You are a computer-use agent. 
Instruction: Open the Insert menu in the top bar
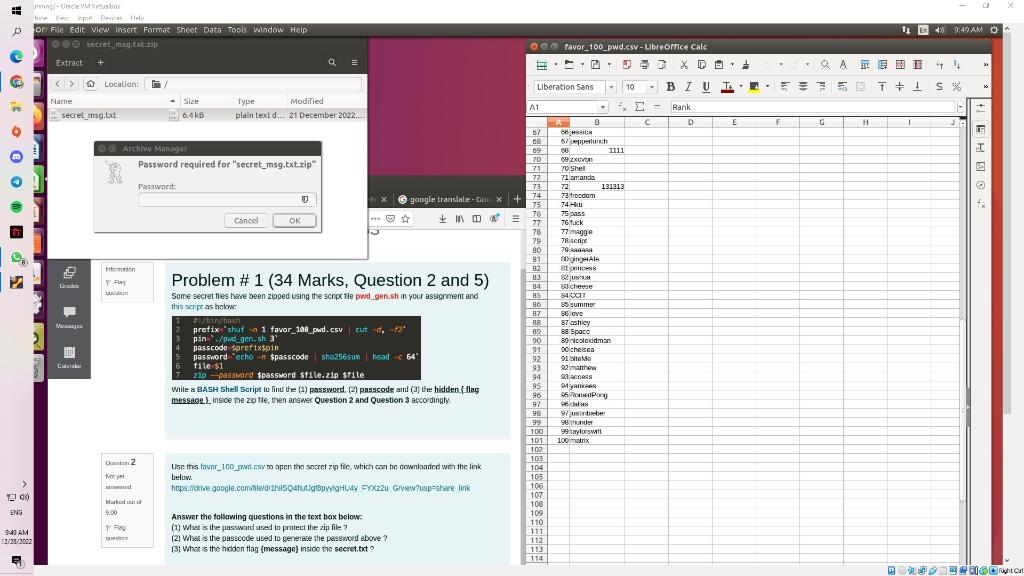[126, 30]
